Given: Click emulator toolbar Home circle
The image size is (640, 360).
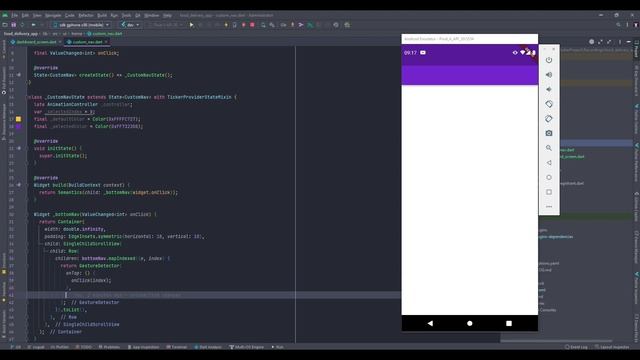Looking at the screenshot, I should [x=549, y=178].
